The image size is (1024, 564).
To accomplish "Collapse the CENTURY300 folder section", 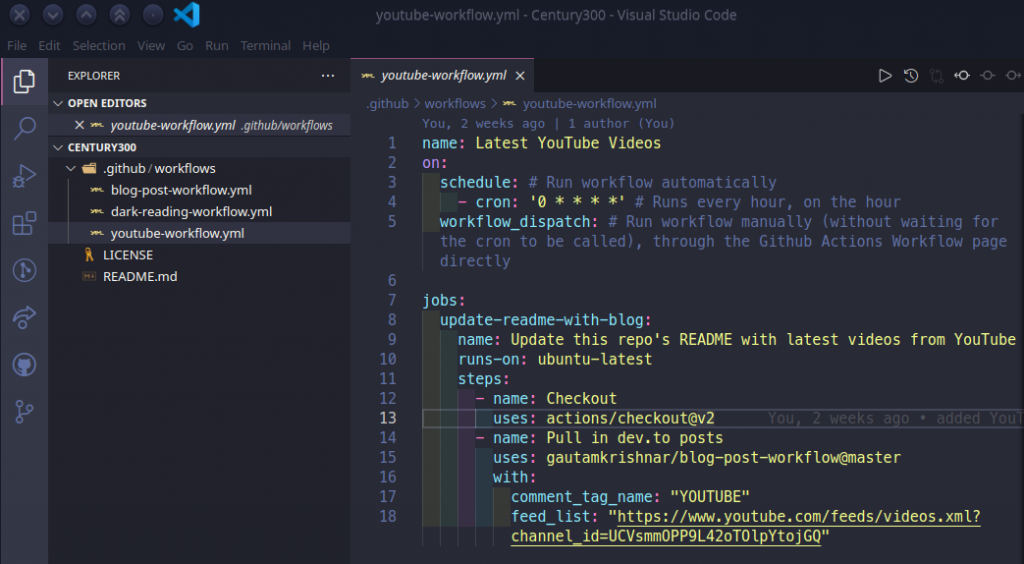I will coord(59,147).
